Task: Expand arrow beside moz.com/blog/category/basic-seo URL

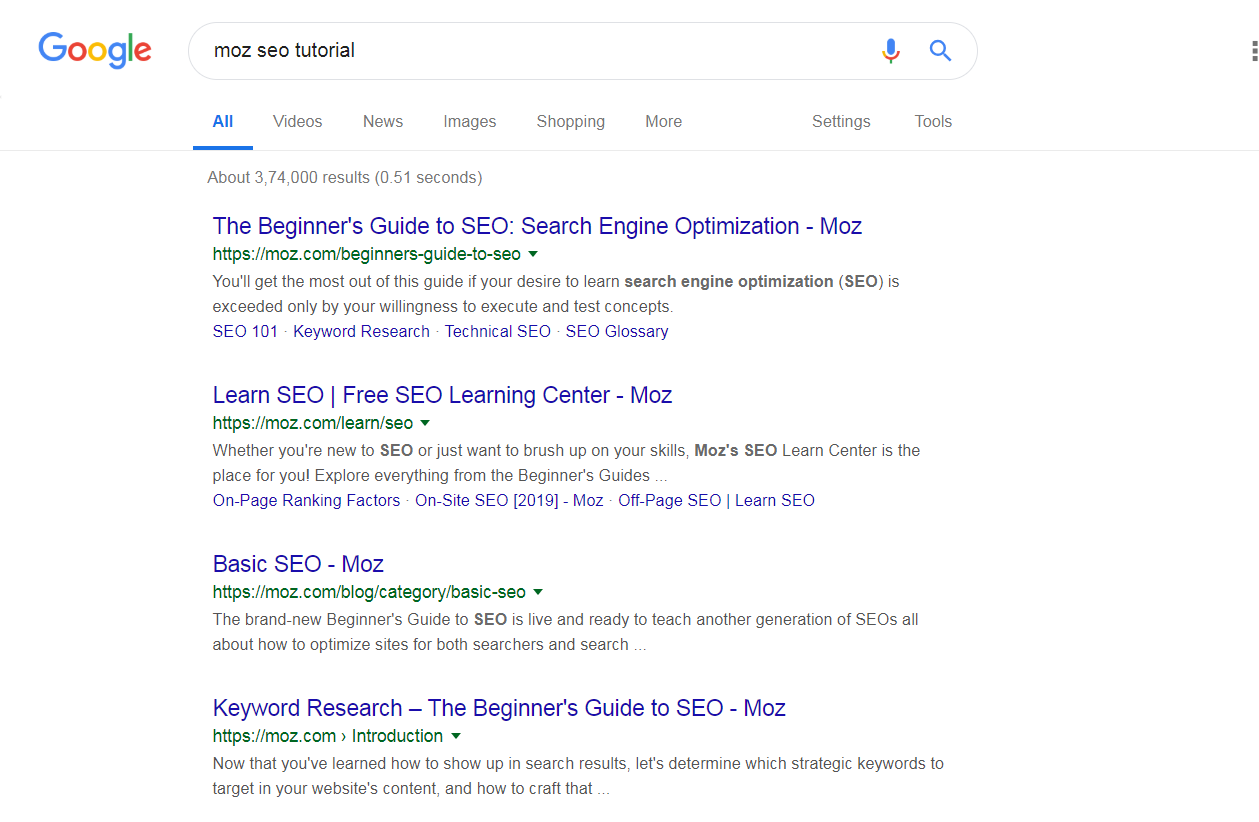Action: 538,592
